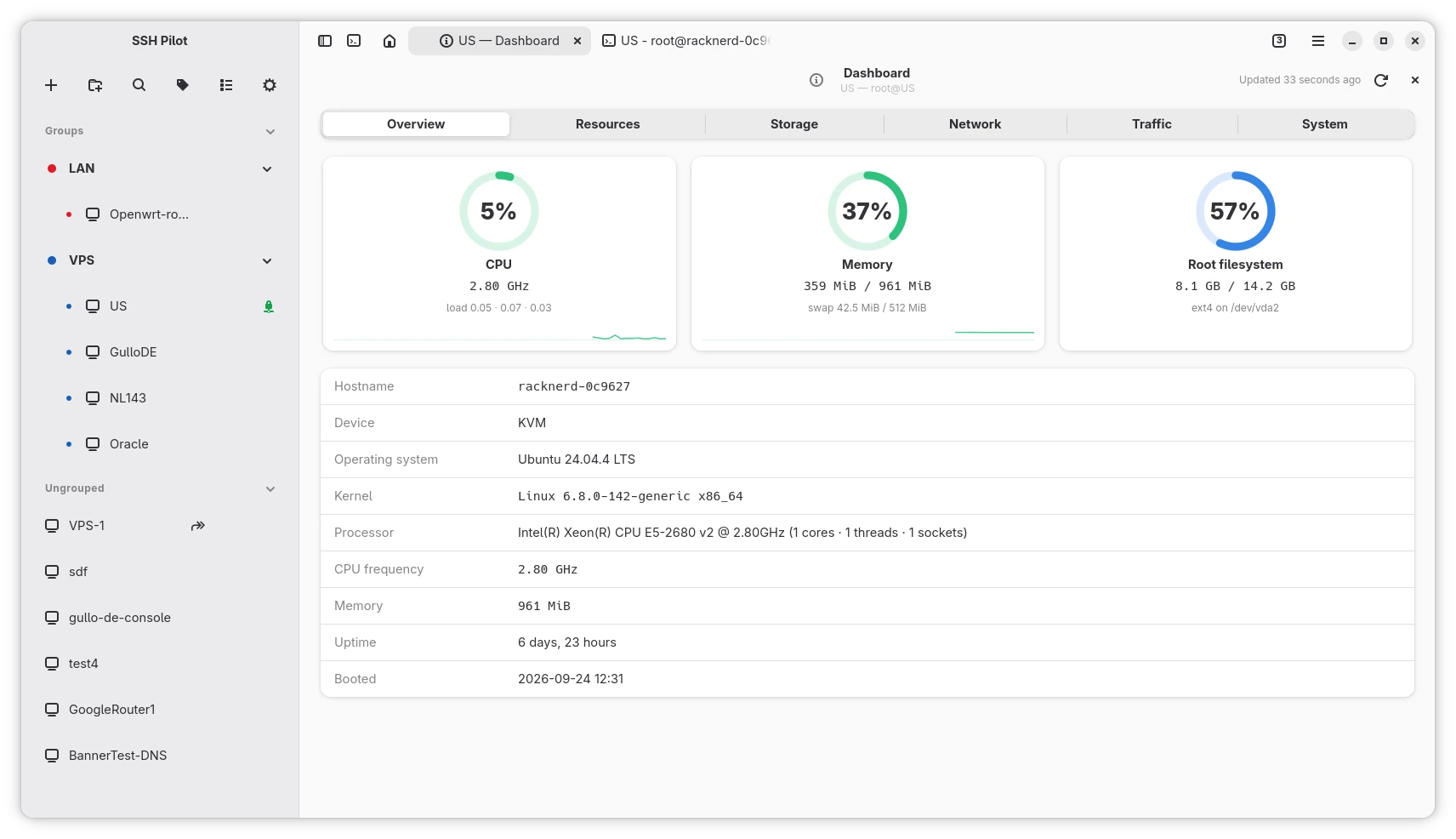Open the local terminal icon in the header
Viewport: 1456px width, 839px height.
coord(355,41)
